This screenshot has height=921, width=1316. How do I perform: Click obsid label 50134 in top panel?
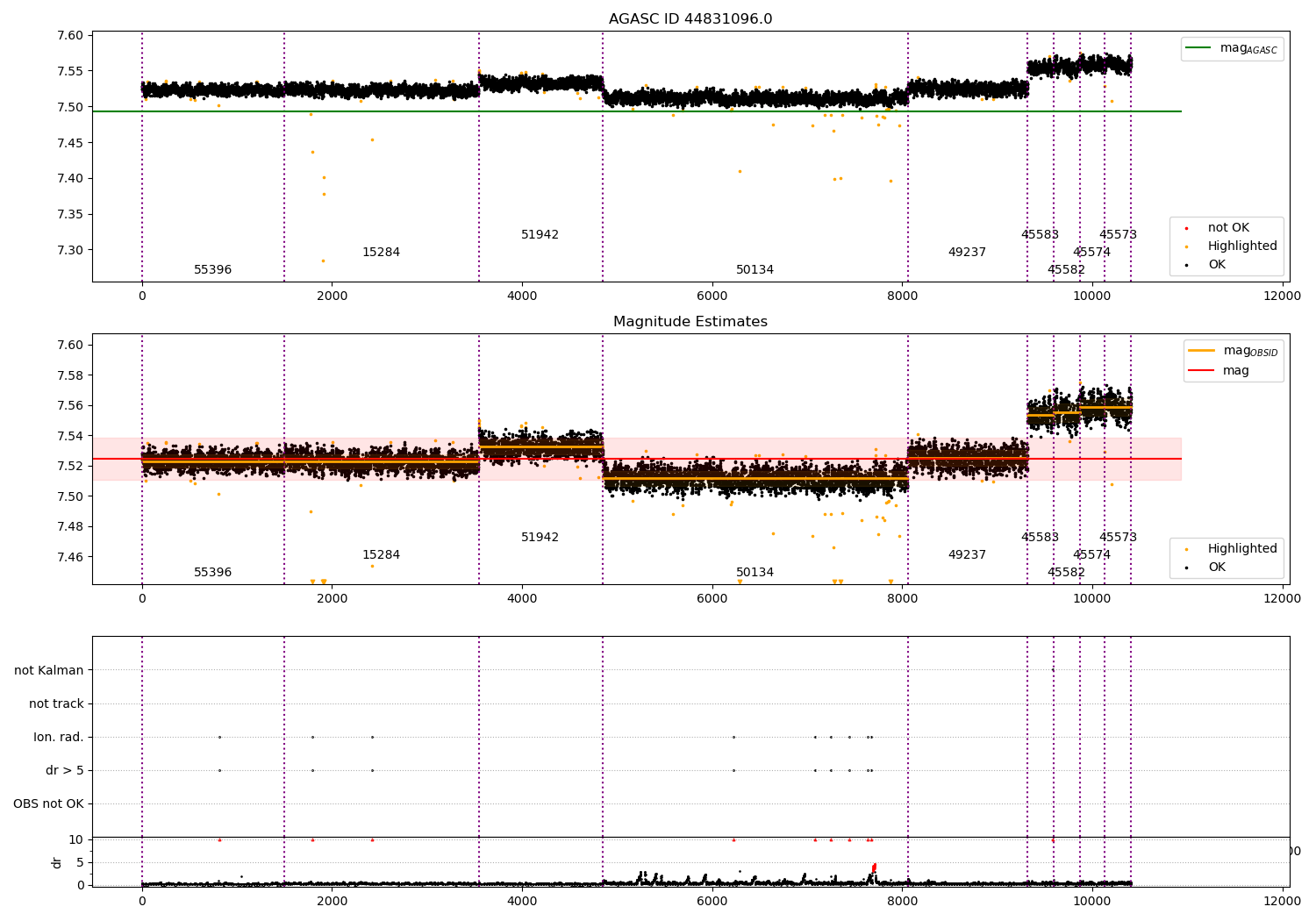click(x=755, y=270)
